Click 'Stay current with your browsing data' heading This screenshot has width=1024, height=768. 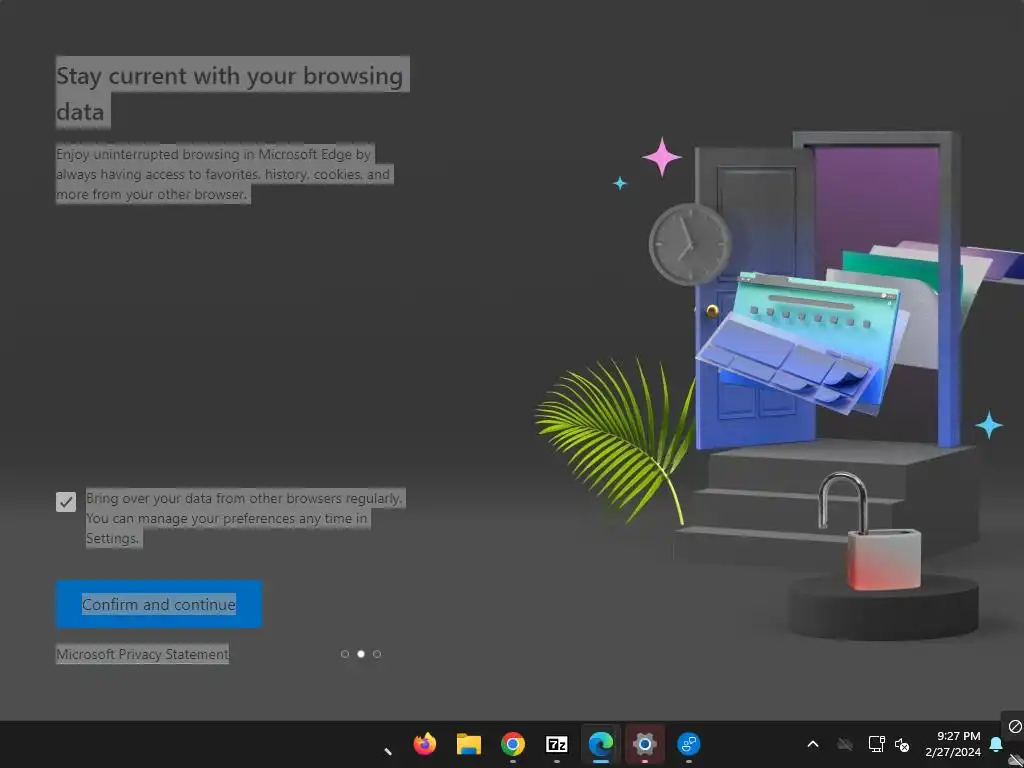tap(231, 93)
